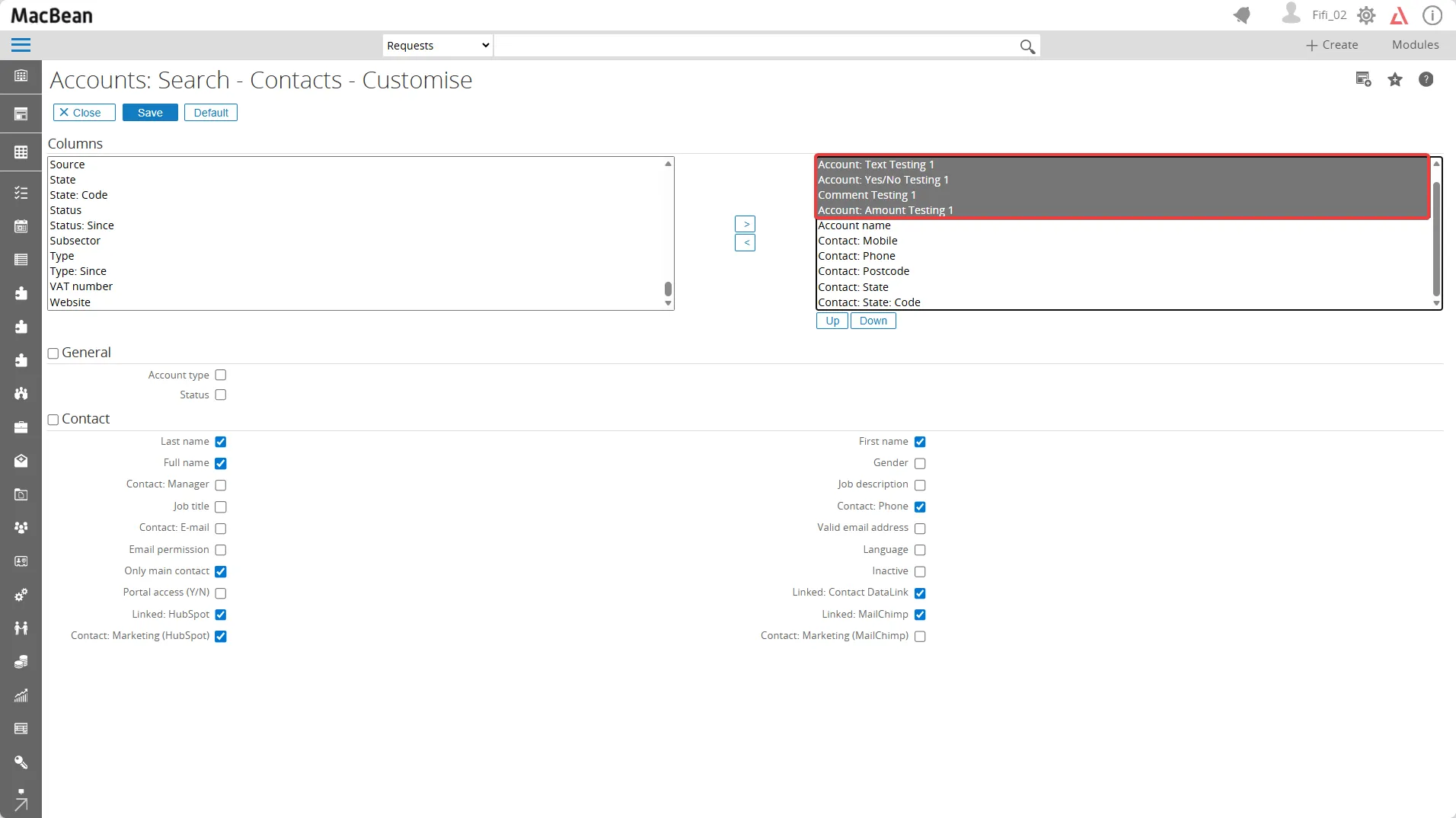The width and height of the screenshot is (1456, 818).
Task: Click the star favorites icon
Action: click(1394, 80)
